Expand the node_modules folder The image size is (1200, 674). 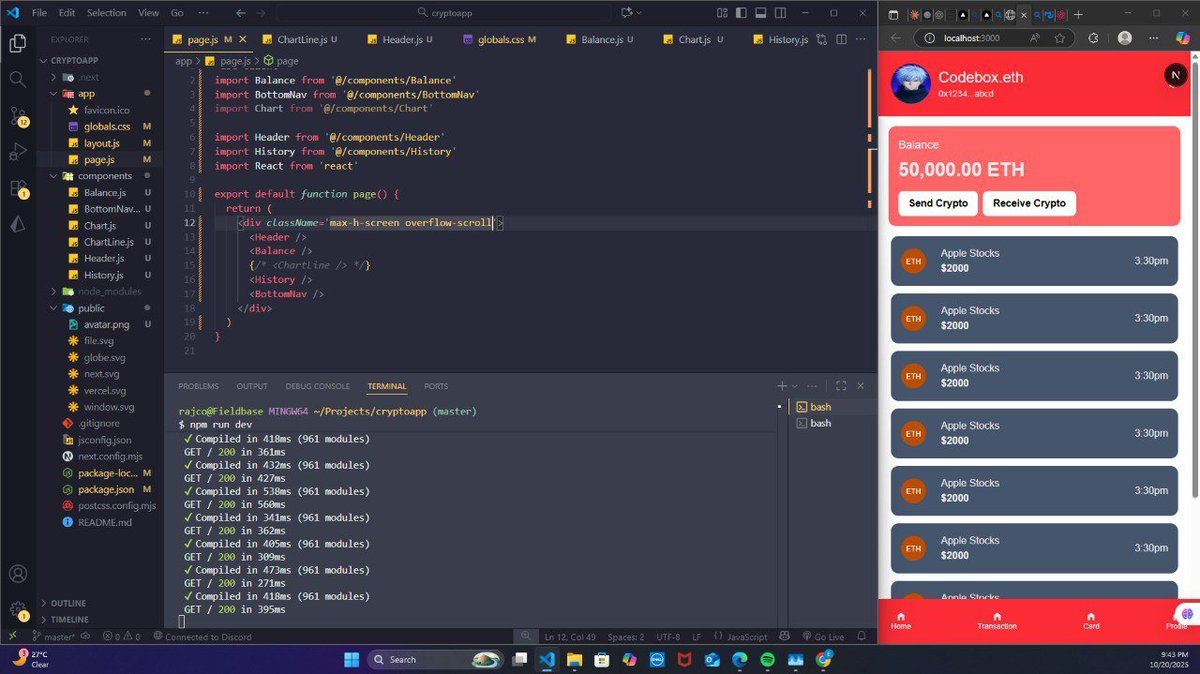click(x=109, y=291)
